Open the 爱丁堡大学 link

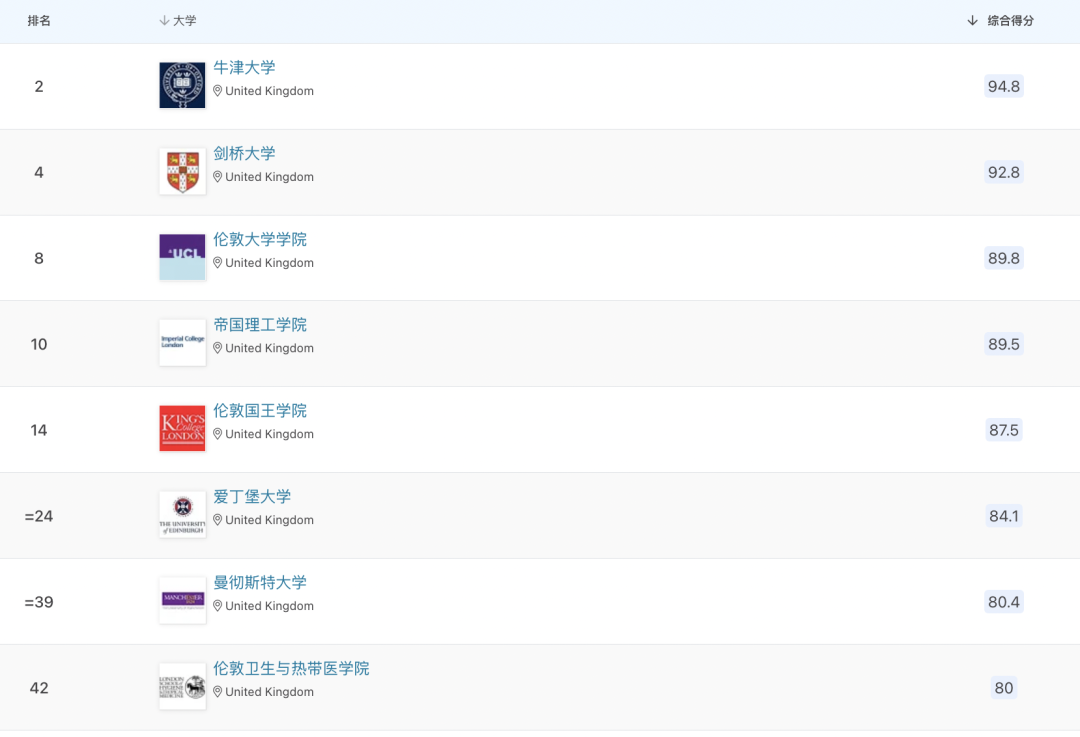coord(252,497)
